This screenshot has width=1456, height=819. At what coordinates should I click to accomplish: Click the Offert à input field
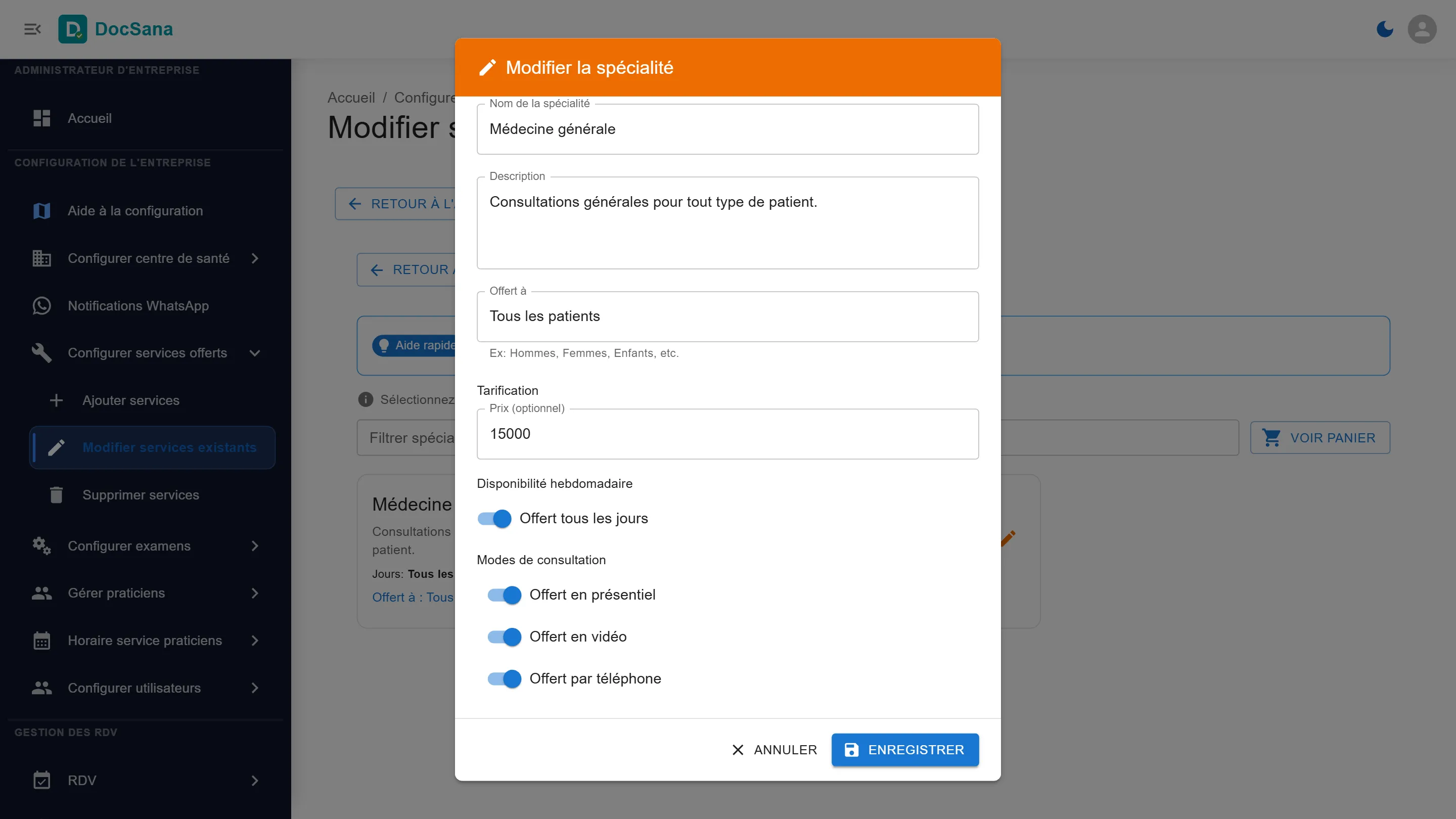click(x=727, y=316)
